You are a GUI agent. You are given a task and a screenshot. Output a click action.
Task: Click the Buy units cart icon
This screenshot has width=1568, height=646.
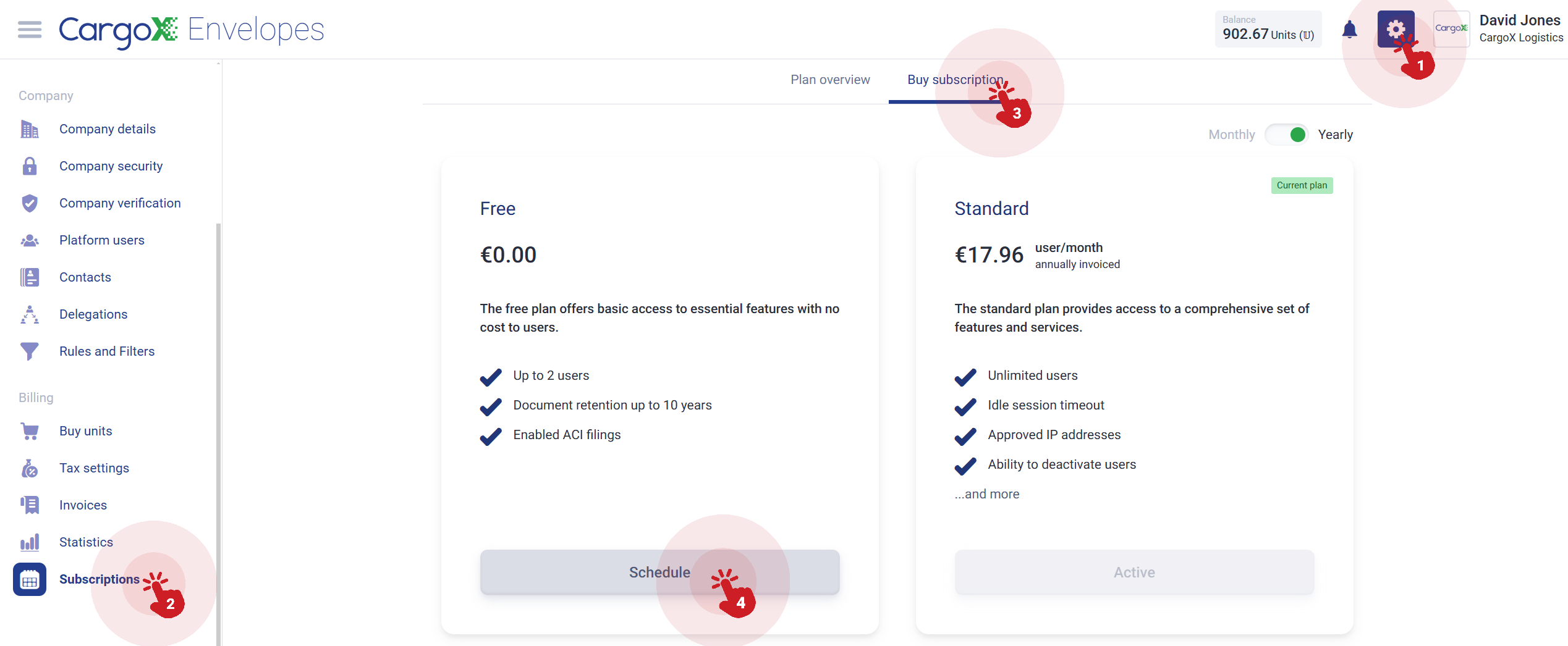pos(30,431)
